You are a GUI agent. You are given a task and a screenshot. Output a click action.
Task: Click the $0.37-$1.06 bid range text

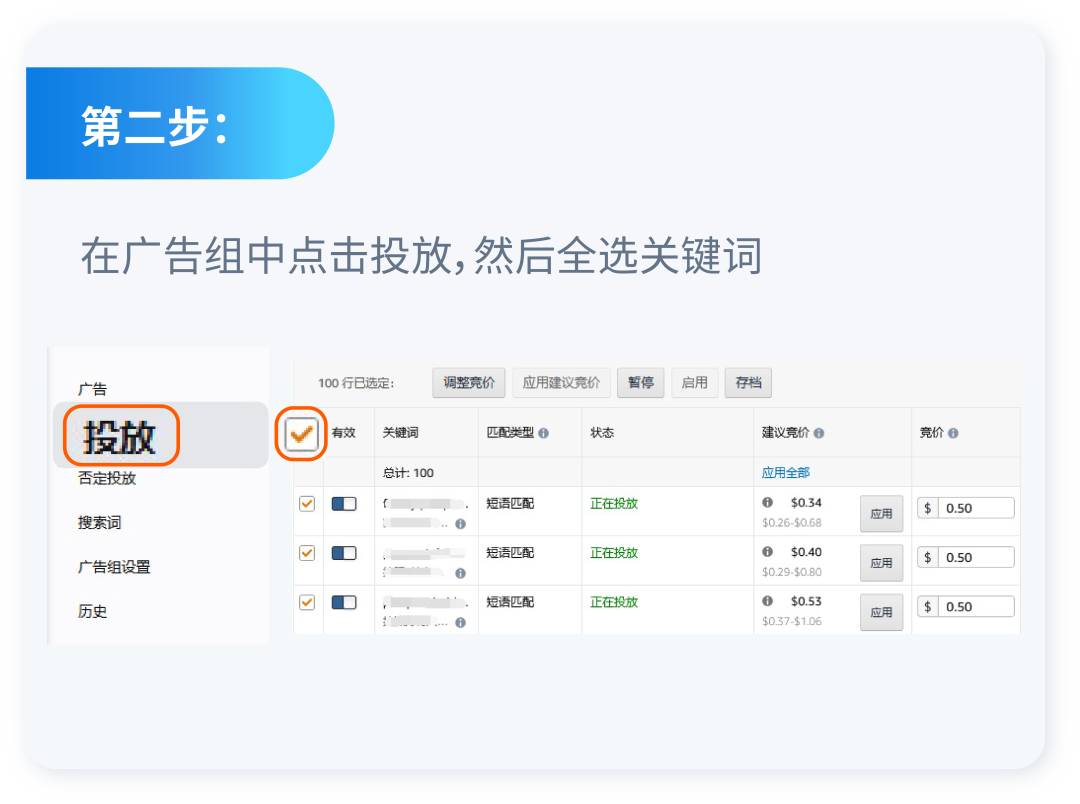tap(791, 621)
